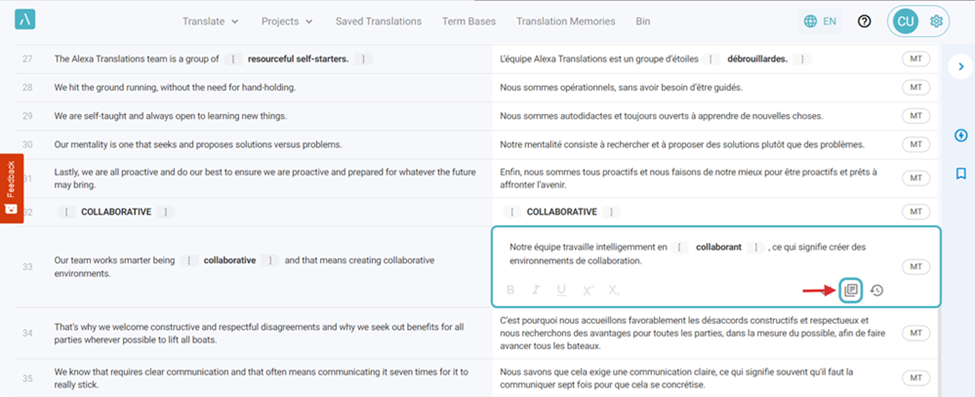Click the 'collaborative' tag in source row 33
The width and height of the screenshot is (975, 397).
click(x=229, y=261)
